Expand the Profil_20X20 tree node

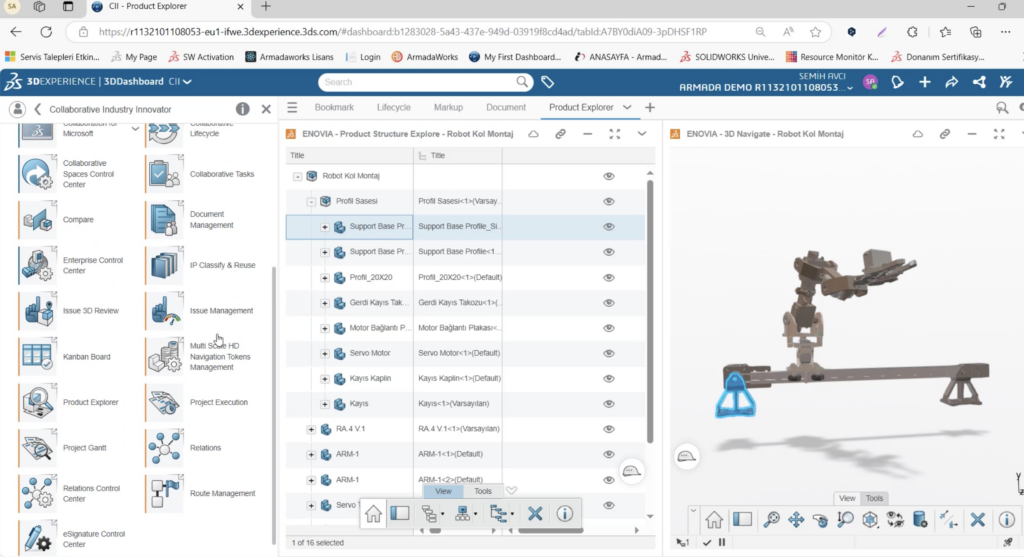click(x=325, y=278)
